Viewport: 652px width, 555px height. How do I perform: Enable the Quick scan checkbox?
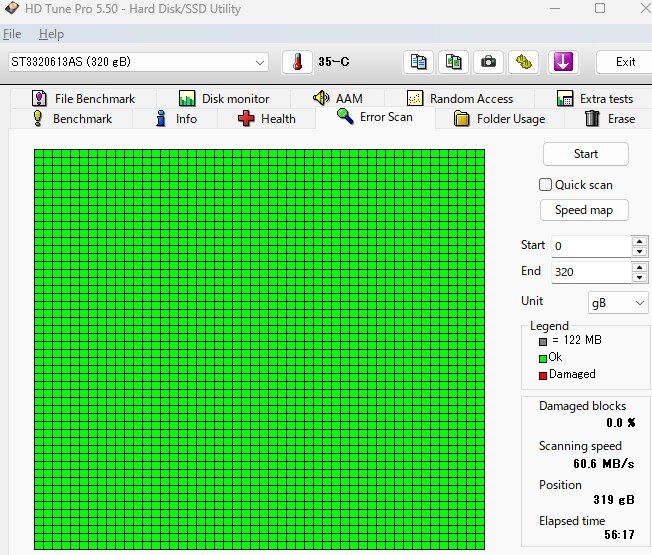pos(545,185)
